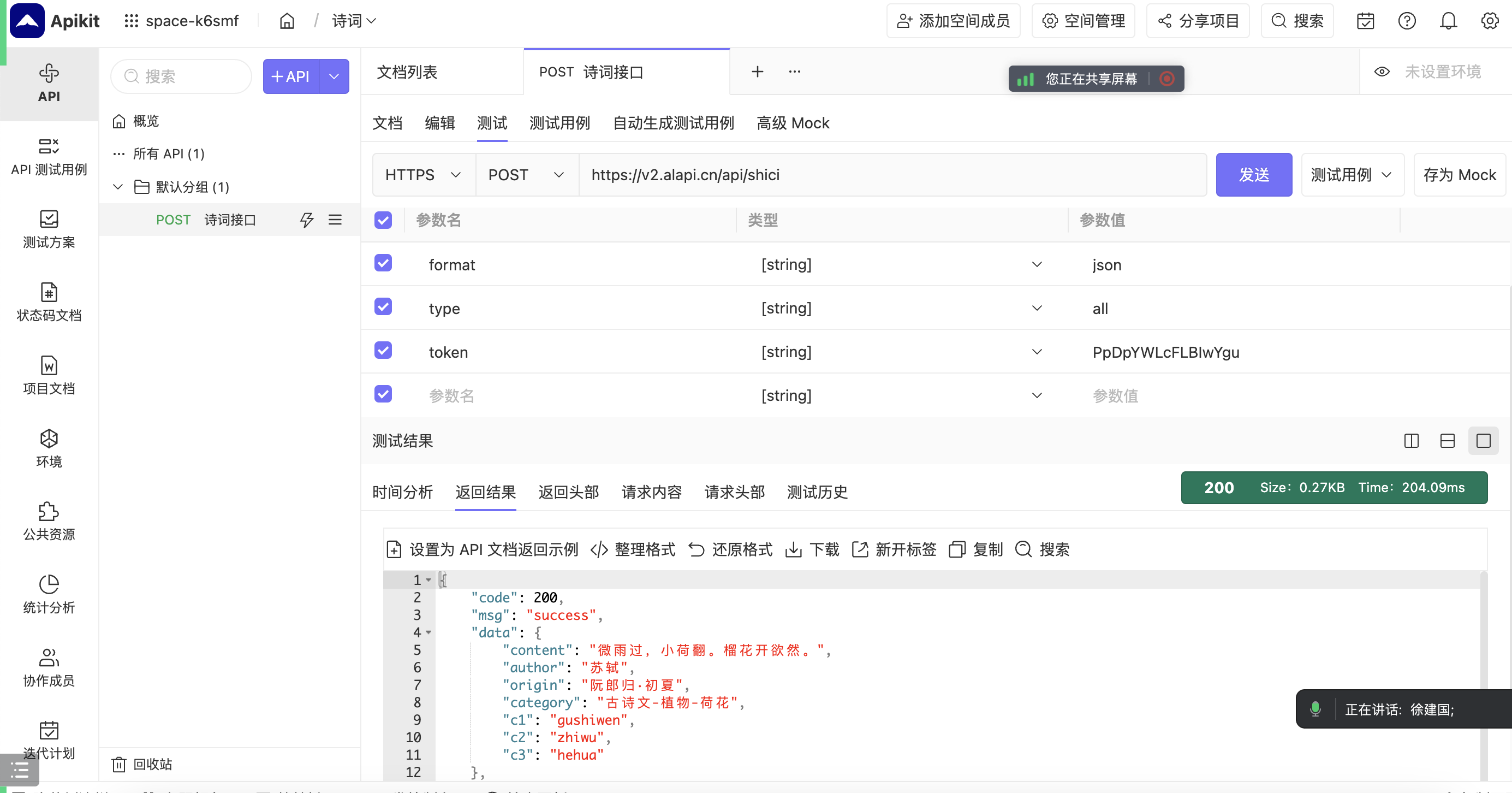The image size is (1512, 793).
Task: Open 状态码文档 in sidebar
Action: 49,303
